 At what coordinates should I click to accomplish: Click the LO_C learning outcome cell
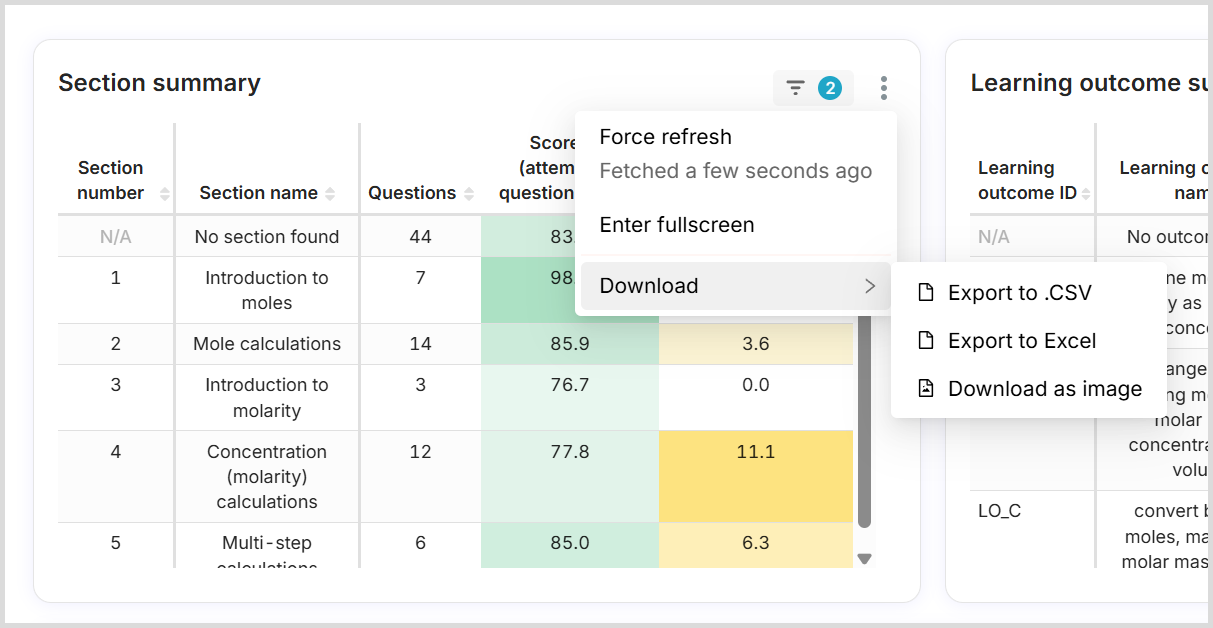1000,511
